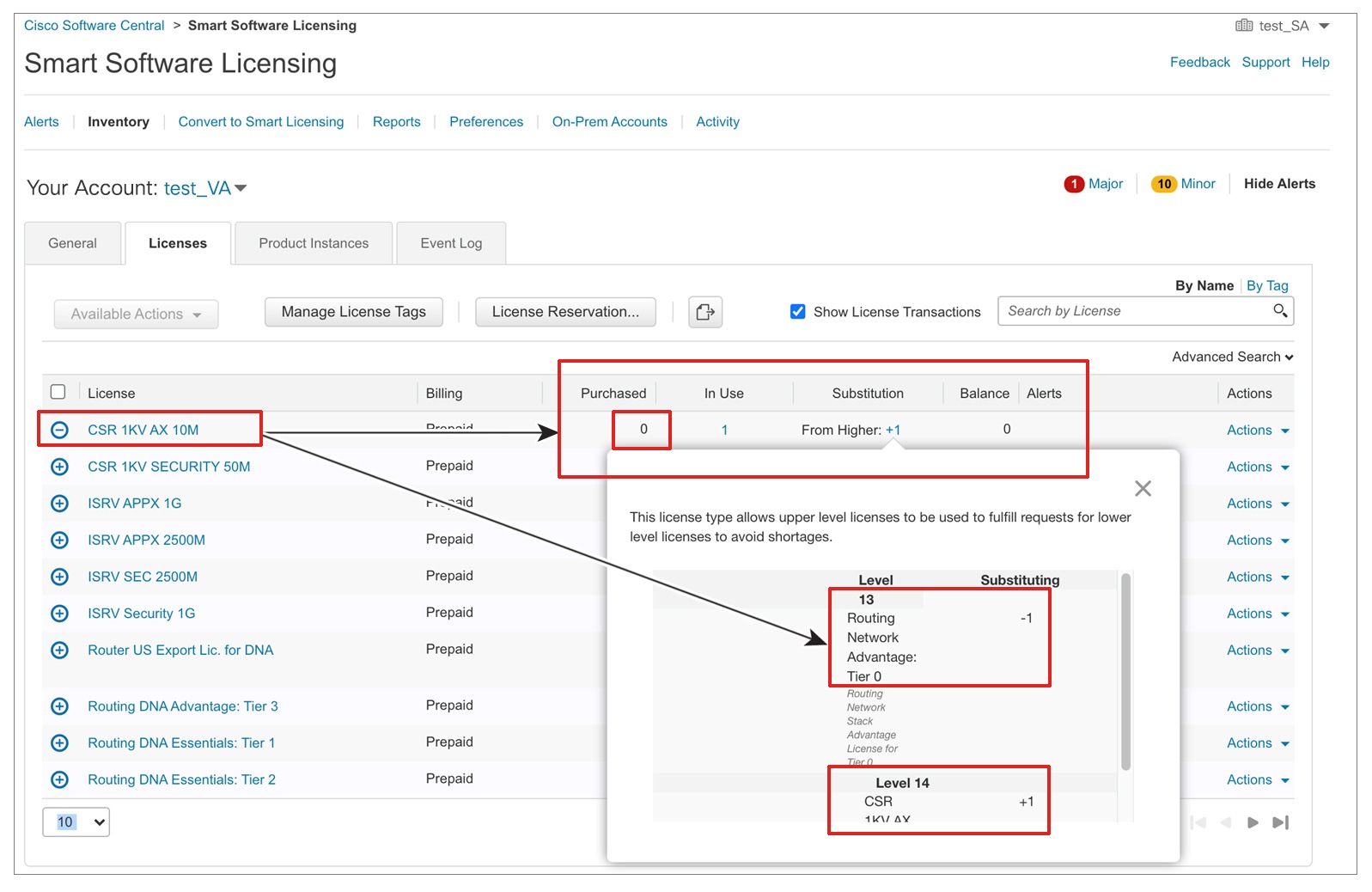Open Actions menu for Router US Export Lic.
The width and height of the screenshot is (1372, 892).
(x=1258, y=651)
